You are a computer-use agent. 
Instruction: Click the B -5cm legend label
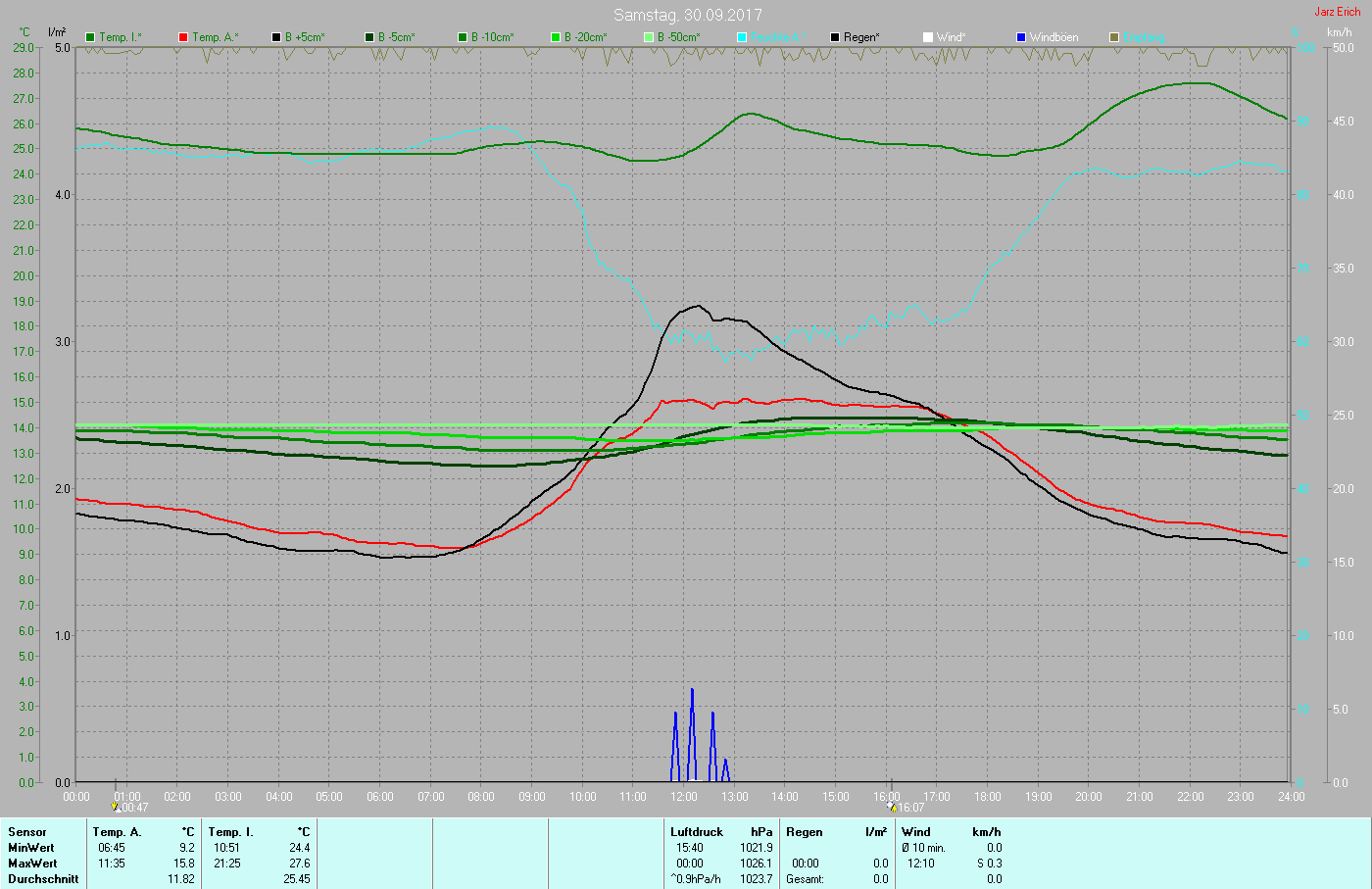coord(397,37)
